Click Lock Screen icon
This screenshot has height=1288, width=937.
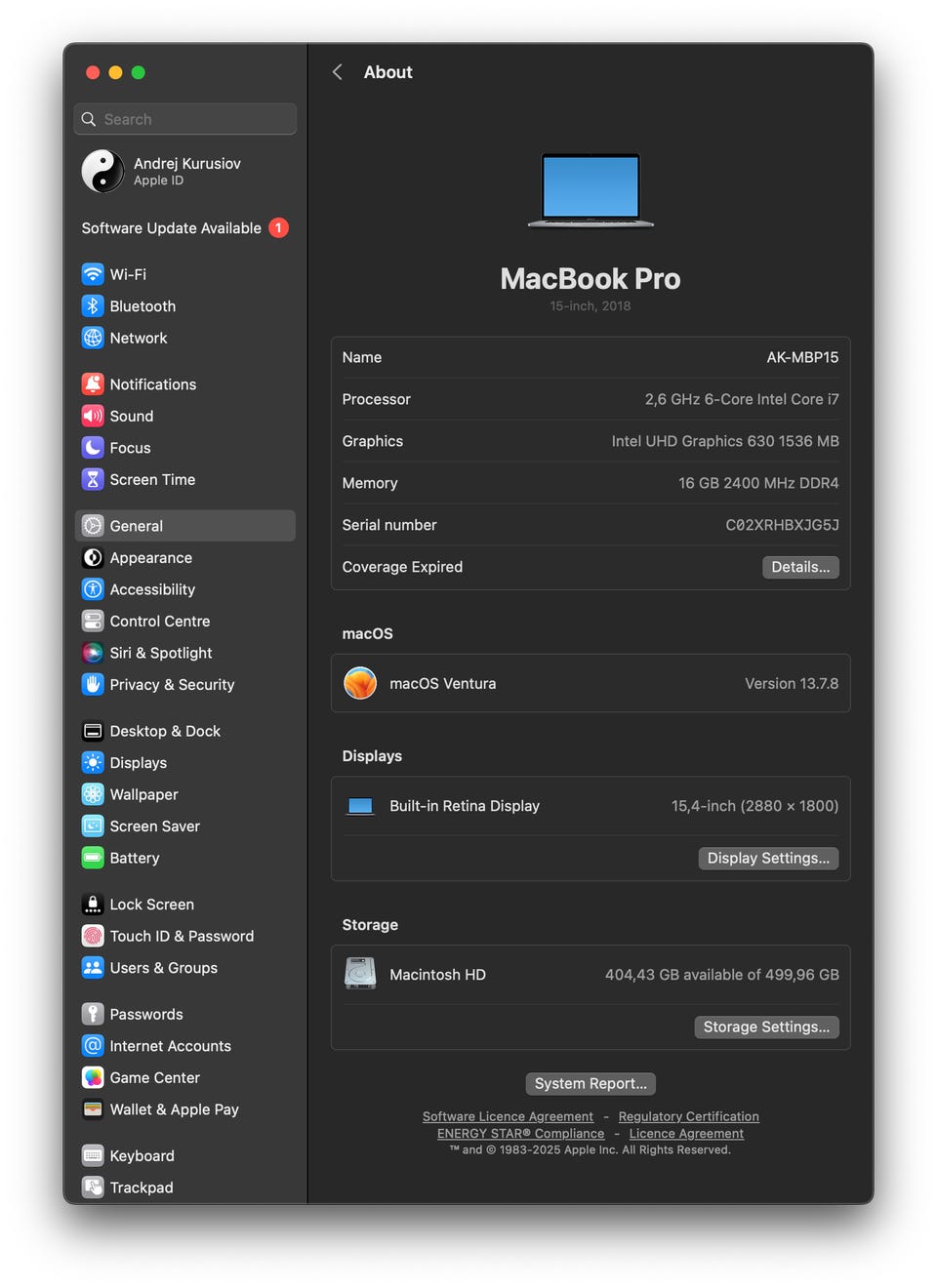93,905
